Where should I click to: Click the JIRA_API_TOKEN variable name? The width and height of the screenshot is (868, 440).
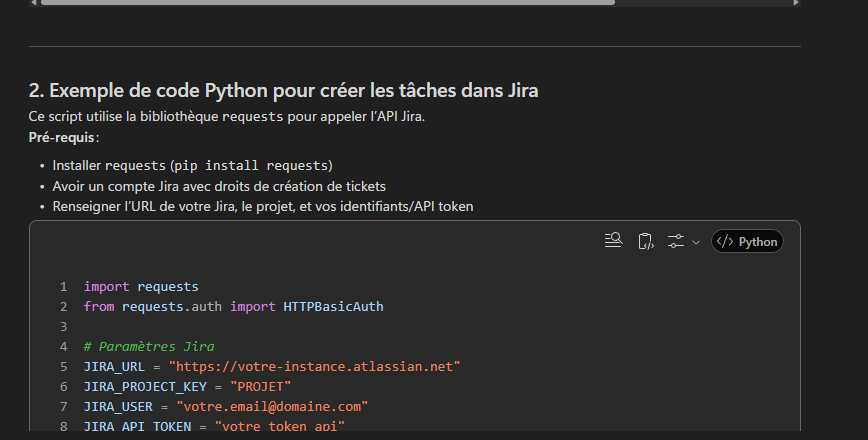coord(132,427)
